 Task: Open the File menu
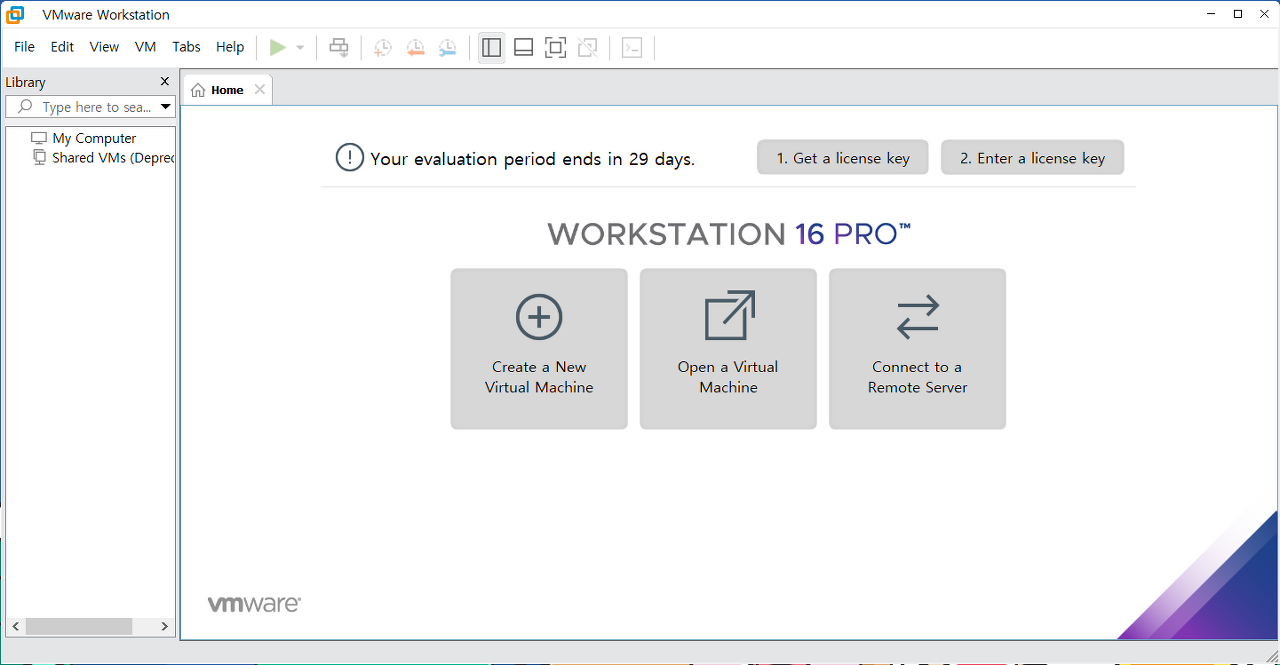tap(24, 47)
